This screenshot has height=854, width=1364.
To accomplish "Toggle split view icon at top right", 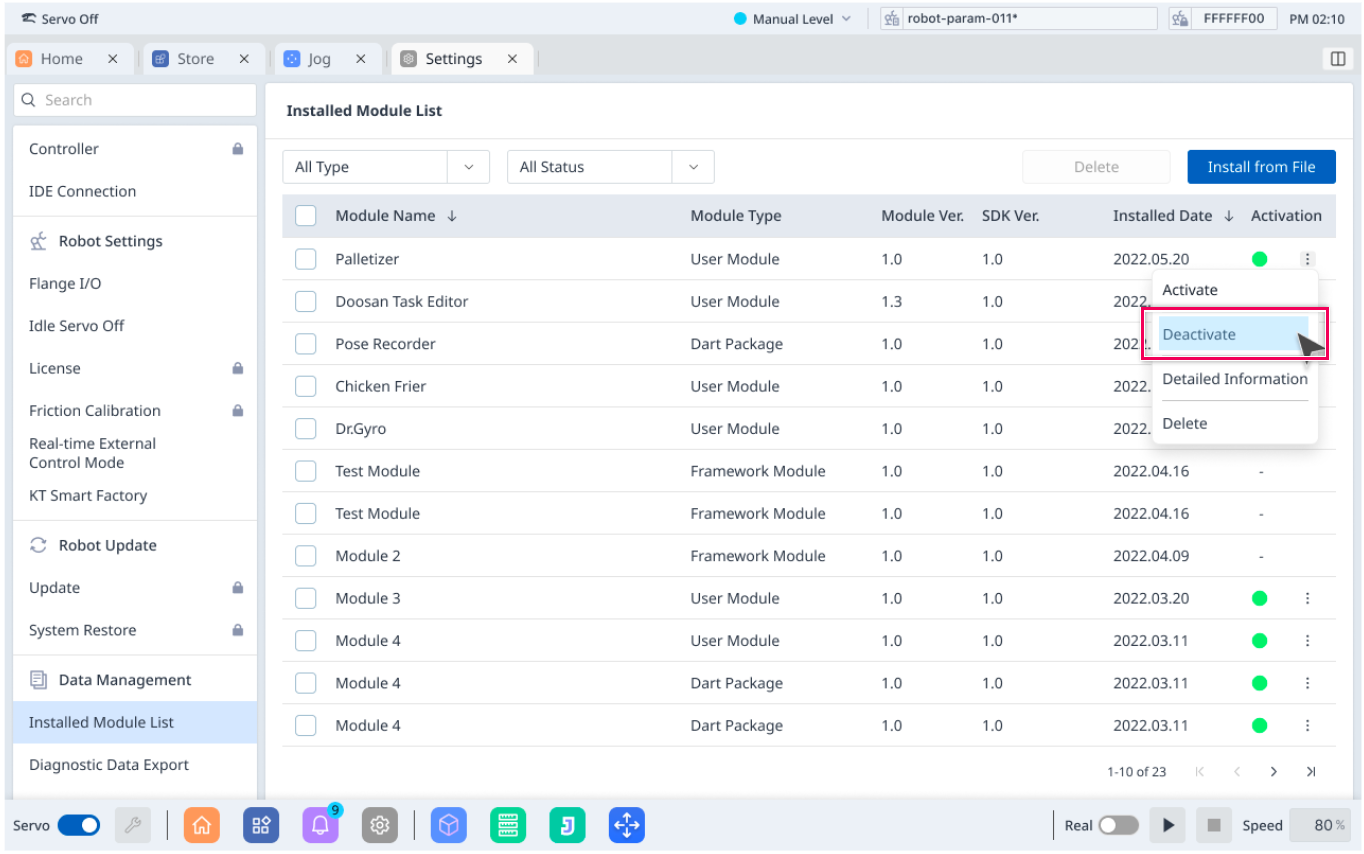I will (1337, 59).
